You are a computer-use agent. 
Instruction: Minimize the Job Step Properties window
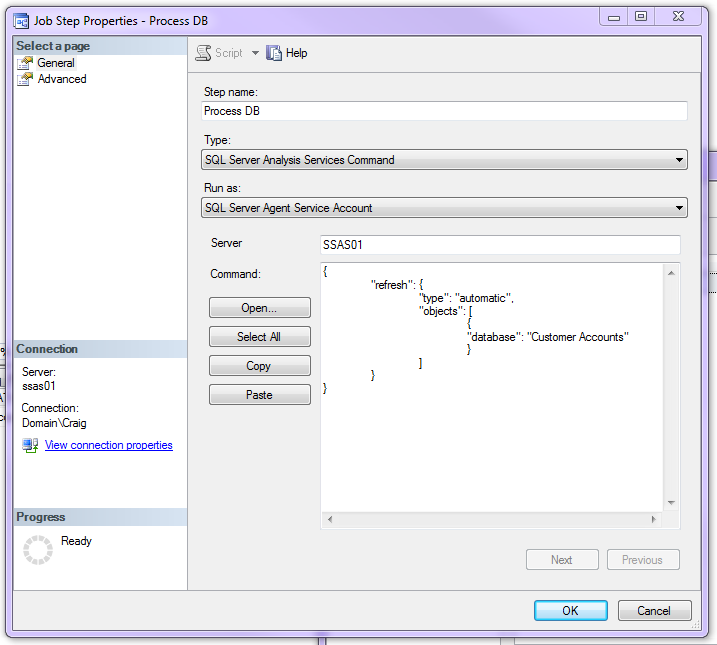pos(614,16)
